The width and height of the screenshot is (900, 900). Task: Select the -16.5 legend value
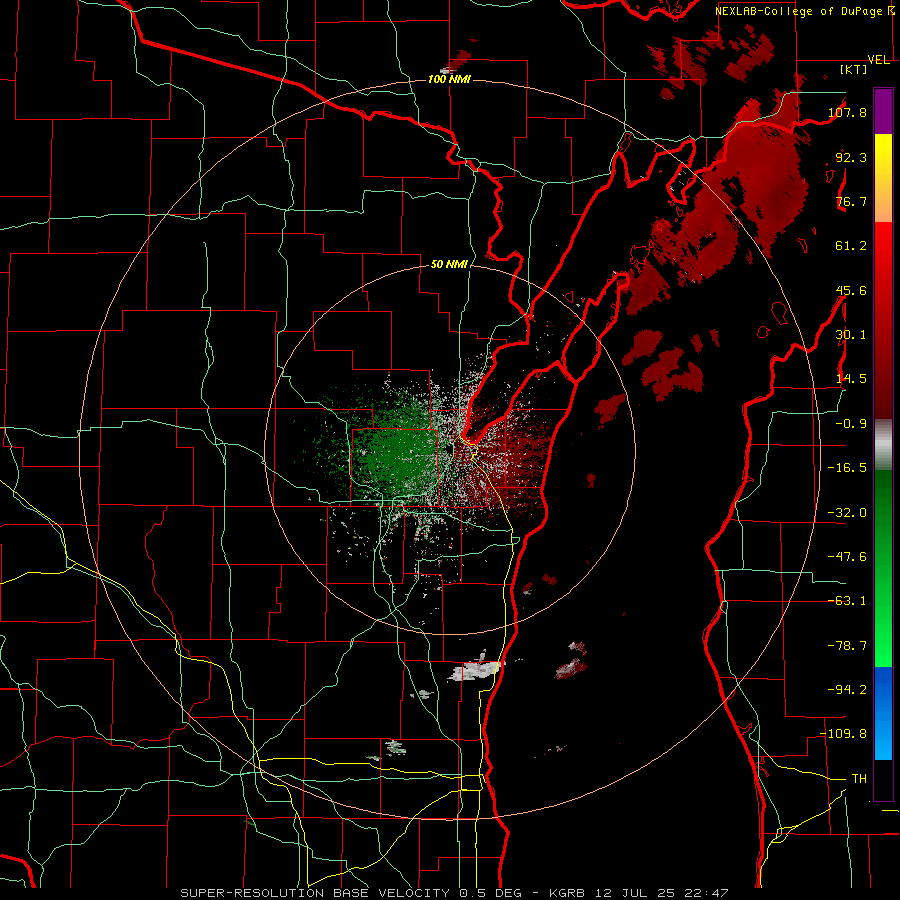pyautogui.click(x=847, y=468)
